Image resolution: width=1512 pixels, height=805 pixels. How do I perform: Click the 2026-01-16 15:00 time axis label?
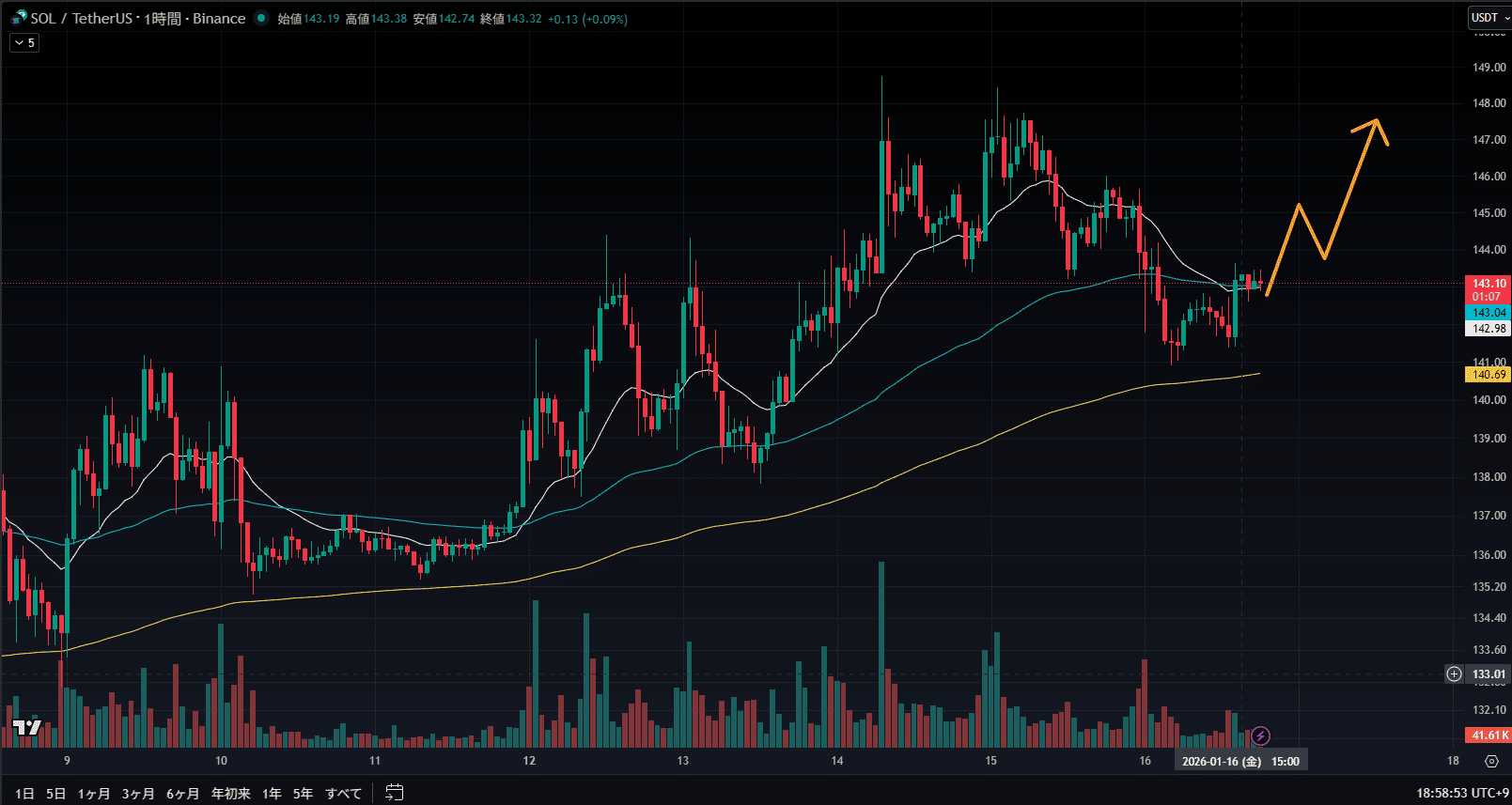coord(1240,761)
